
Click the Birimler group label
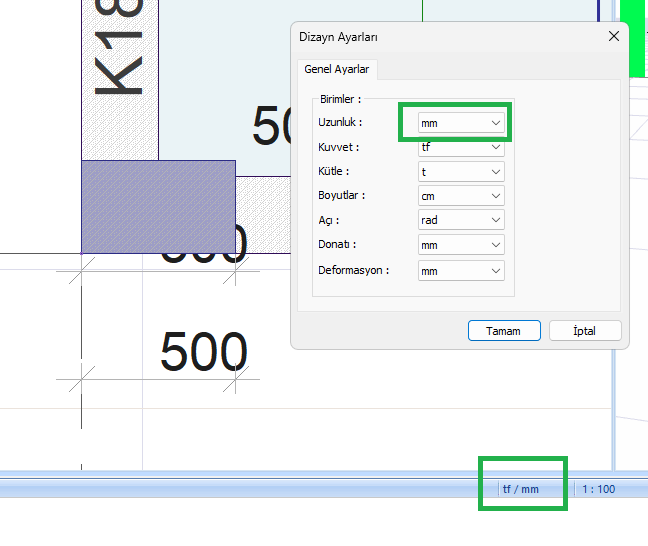point(340,99)
